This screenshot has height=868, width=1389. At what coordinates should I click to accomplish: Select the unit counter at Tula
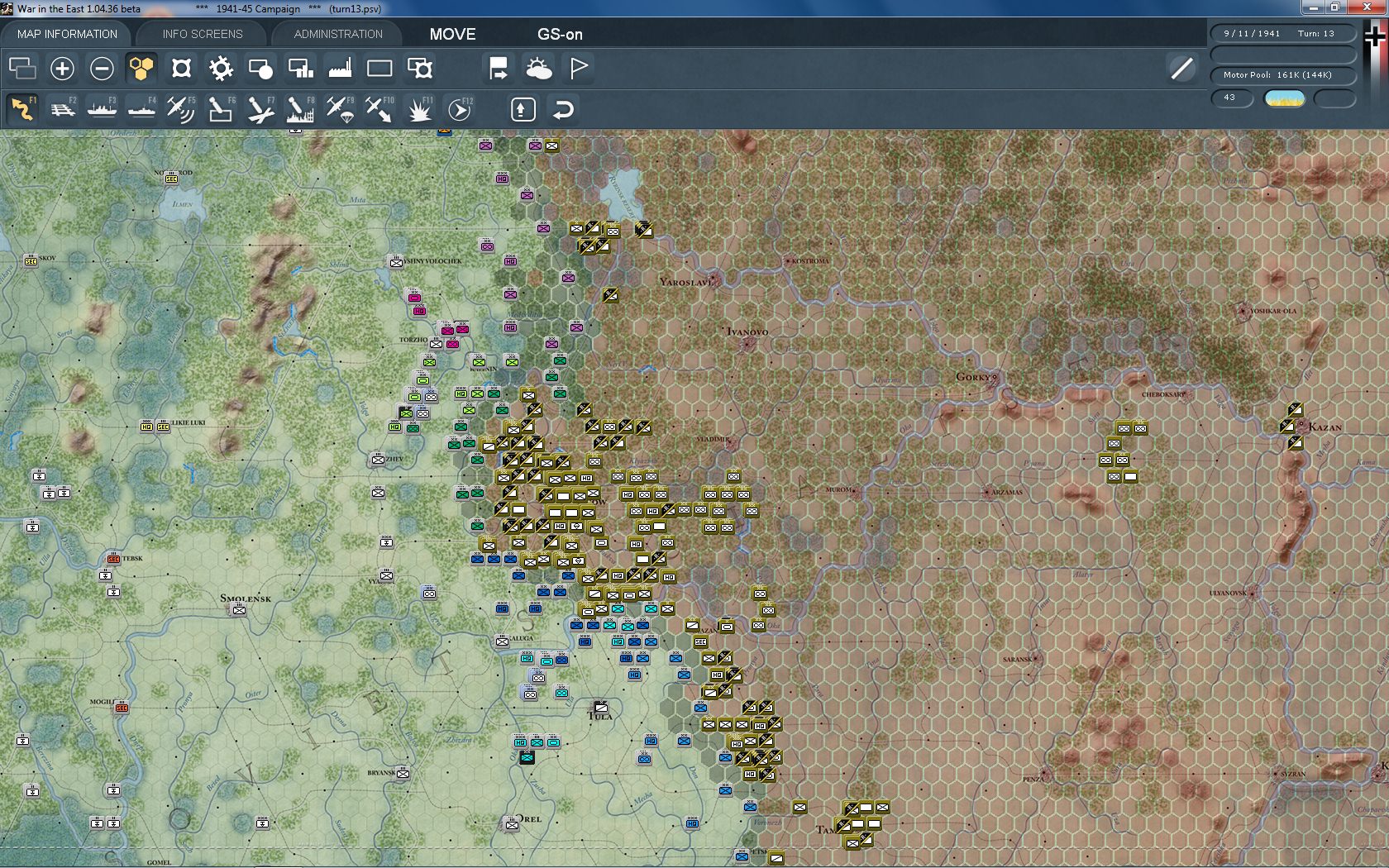pyautogui.click(x=601, y=707)
